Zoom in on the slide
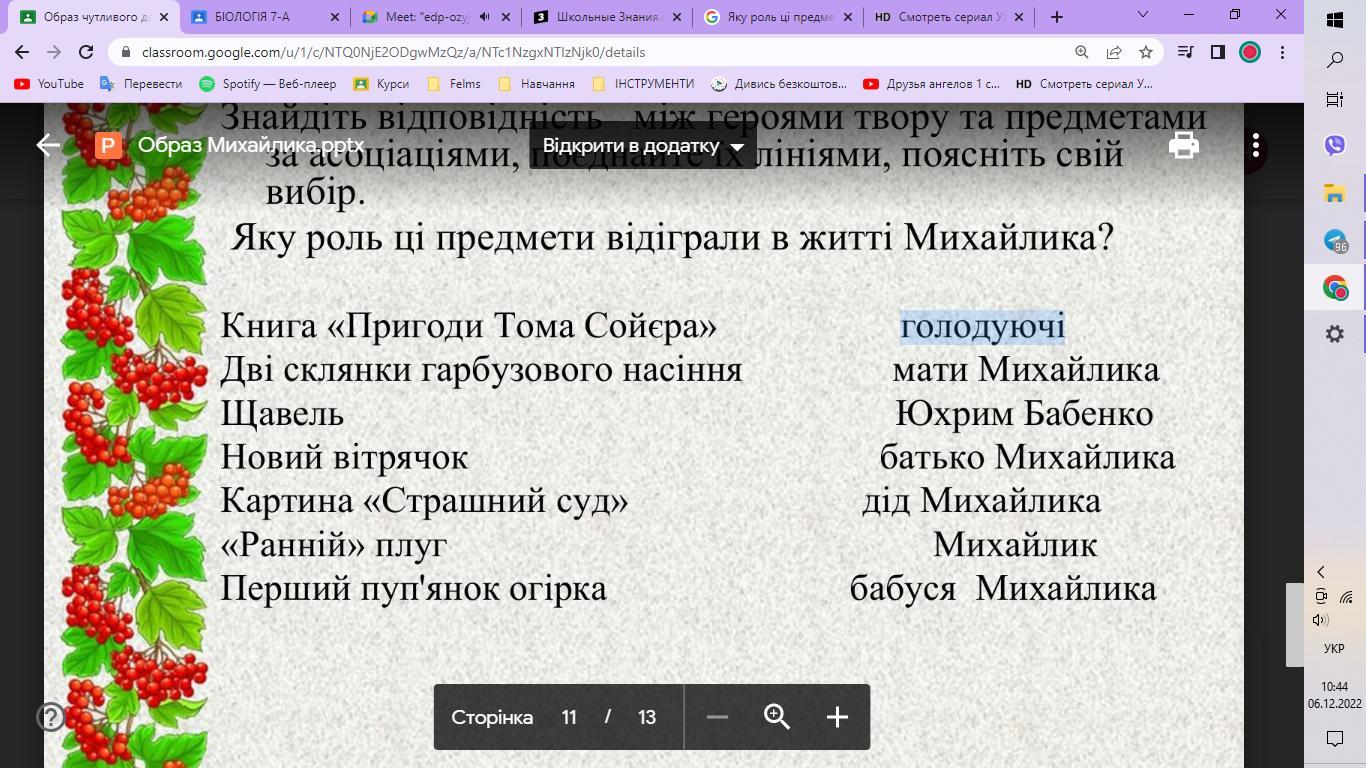The image size is (1366, 768). tap(837, 717)
